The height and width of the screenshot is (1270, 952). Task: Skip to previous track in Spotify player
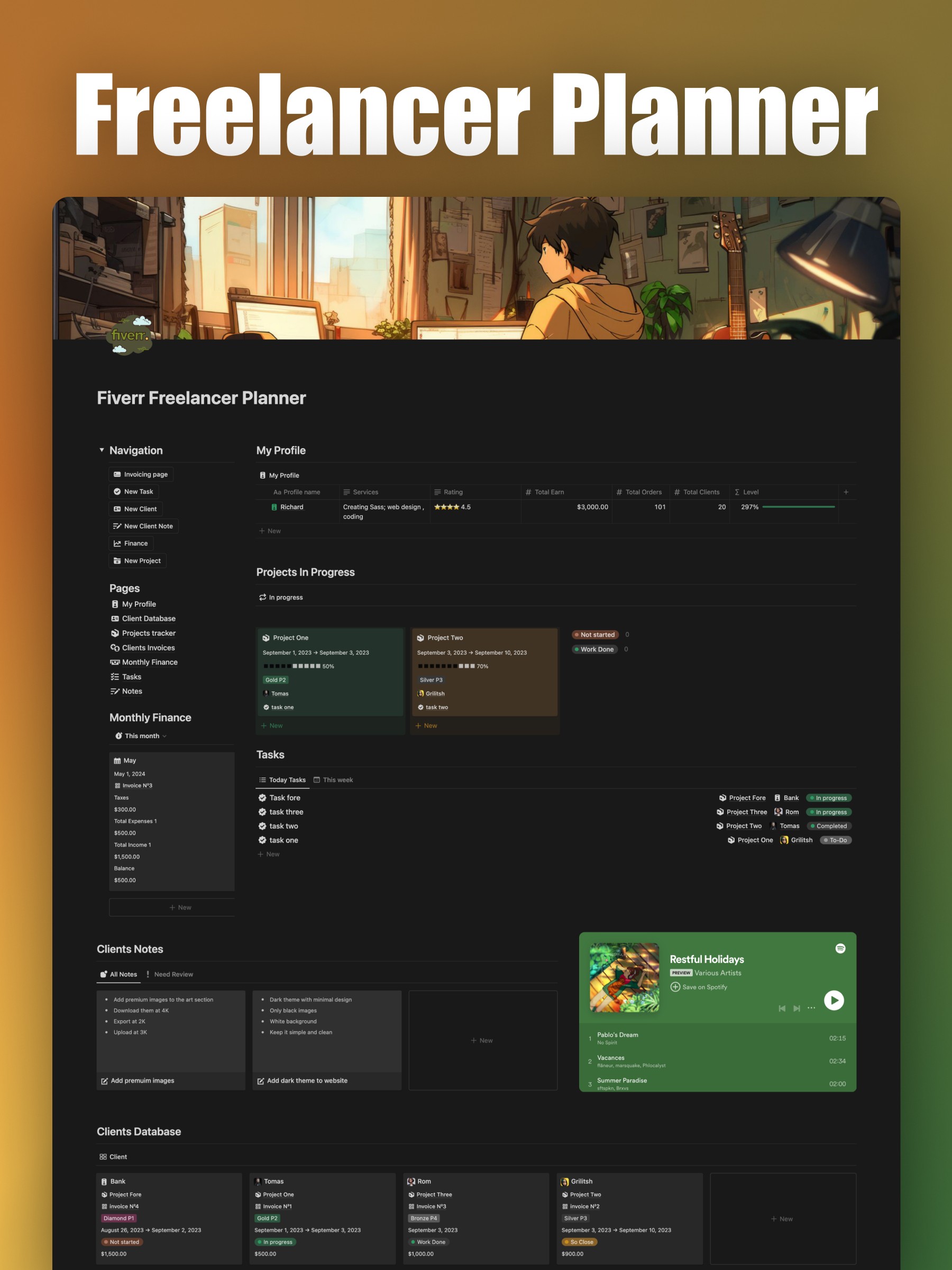tap(782, 1008)
